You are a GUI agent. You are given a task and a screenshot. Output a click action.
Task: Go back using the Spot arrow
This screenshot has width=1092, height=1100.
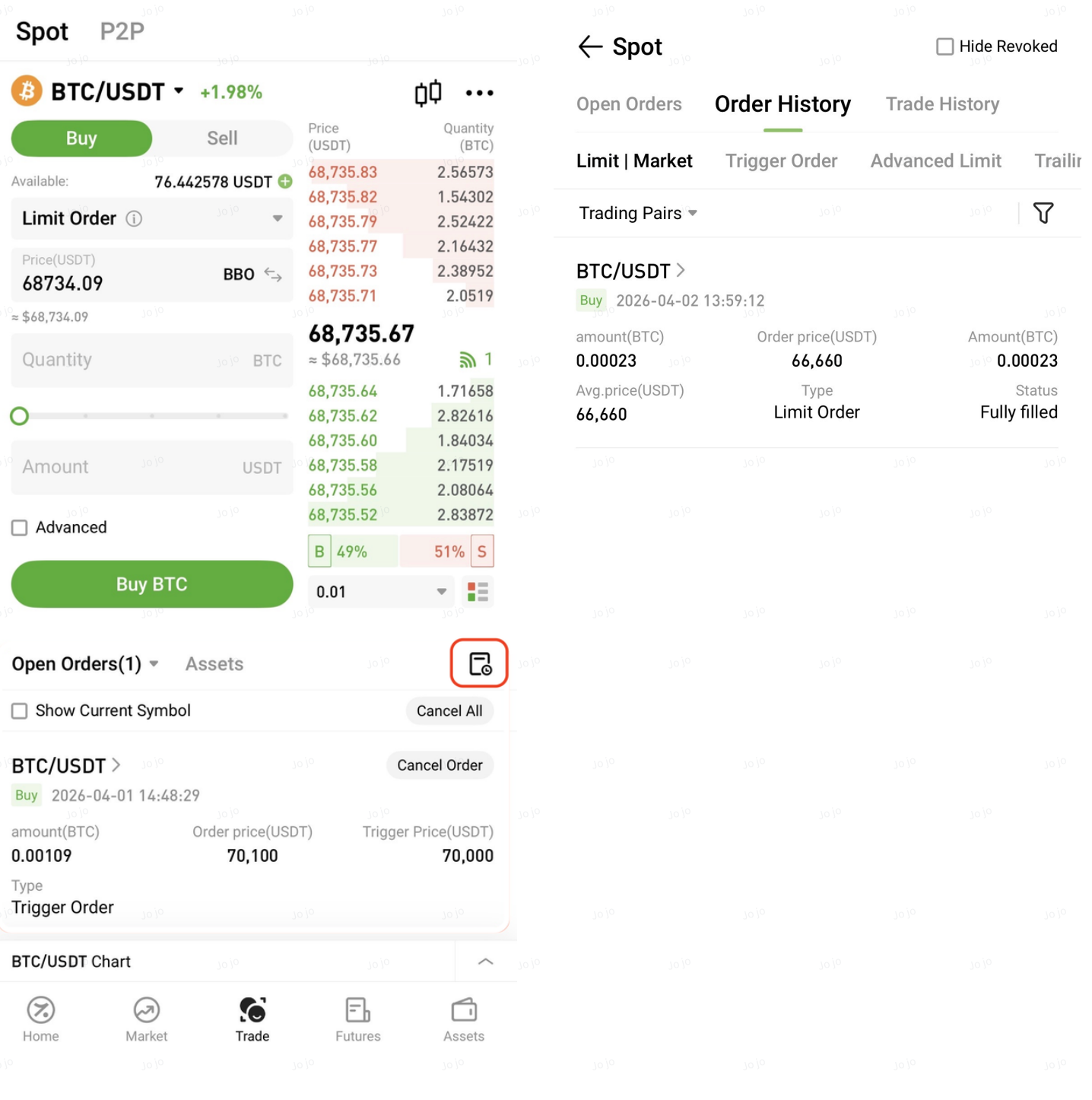(590, 47)
